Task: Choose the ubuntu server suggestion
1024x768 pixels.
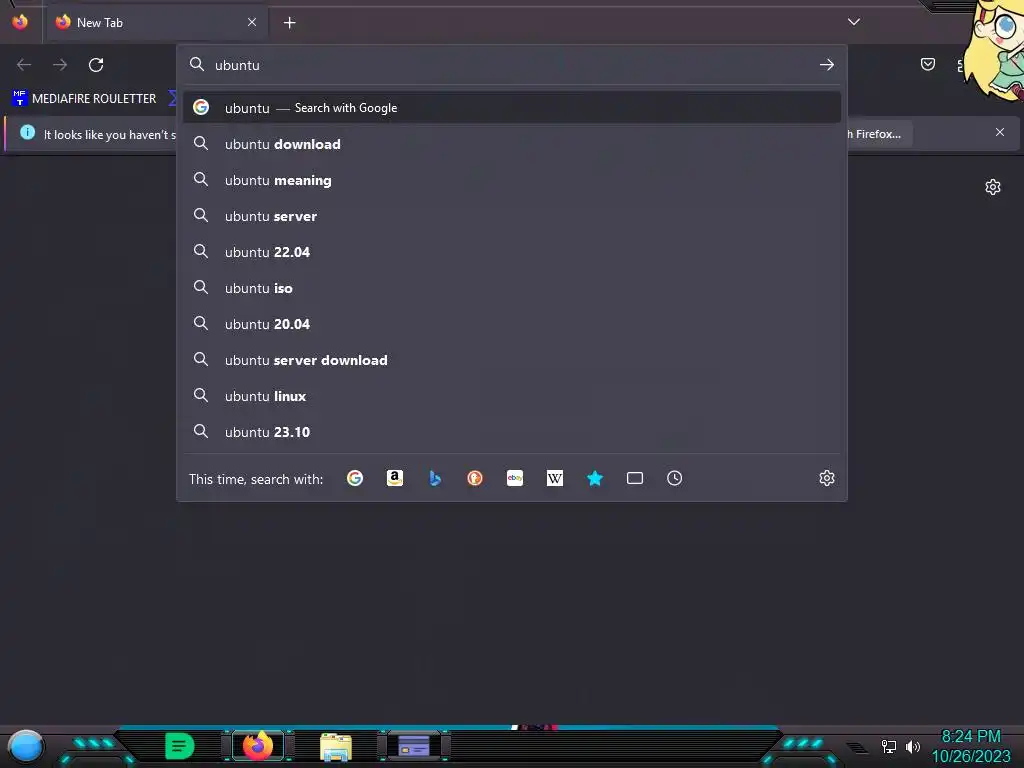Action: (x=512, y=216)
